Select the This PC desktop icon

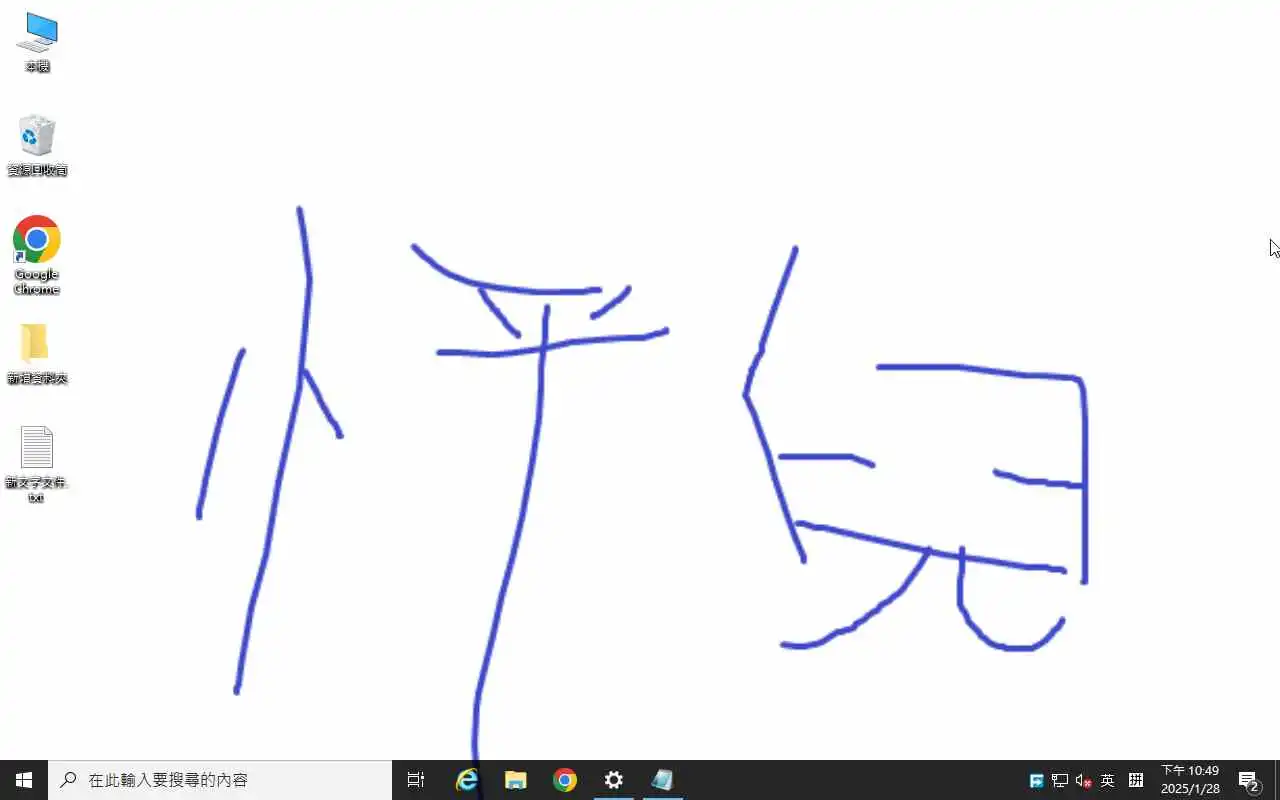37,42
